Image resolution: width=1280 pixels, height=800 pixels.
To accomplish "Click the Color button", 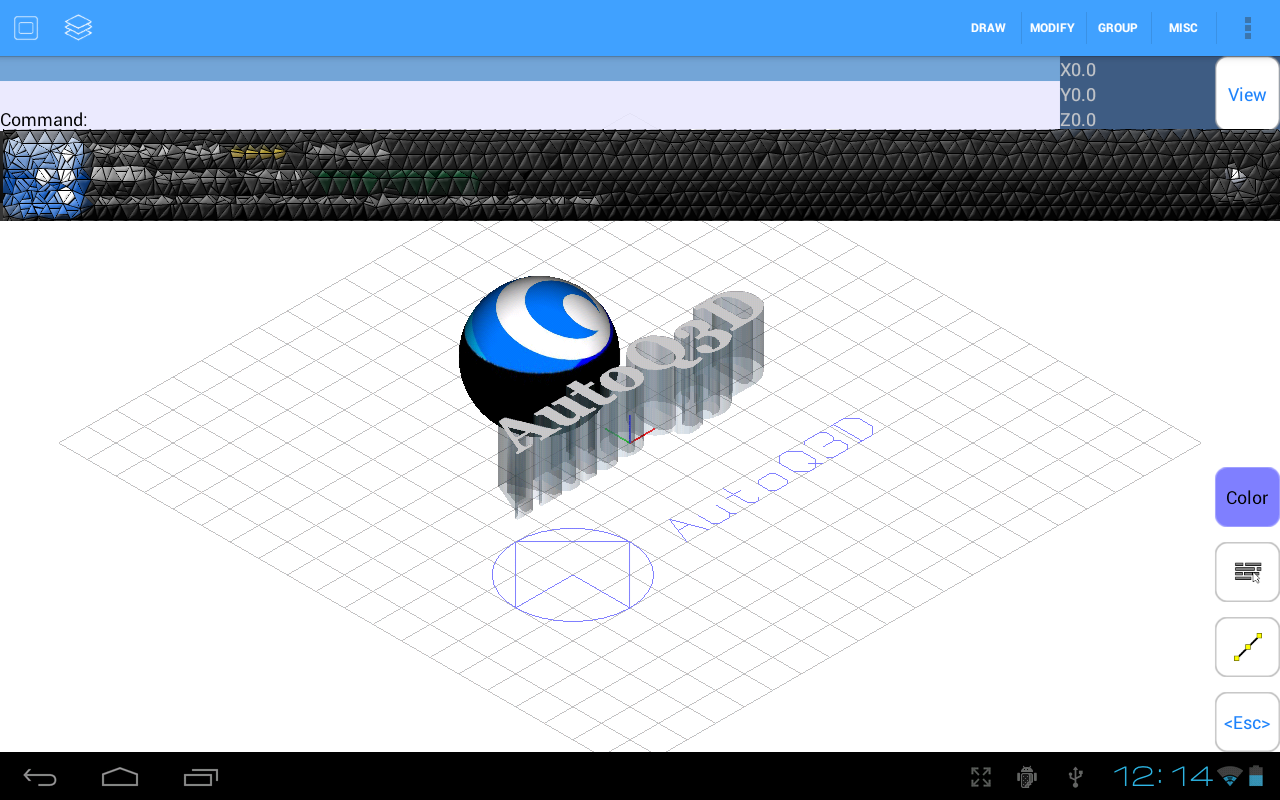I will pos(1247,497).
